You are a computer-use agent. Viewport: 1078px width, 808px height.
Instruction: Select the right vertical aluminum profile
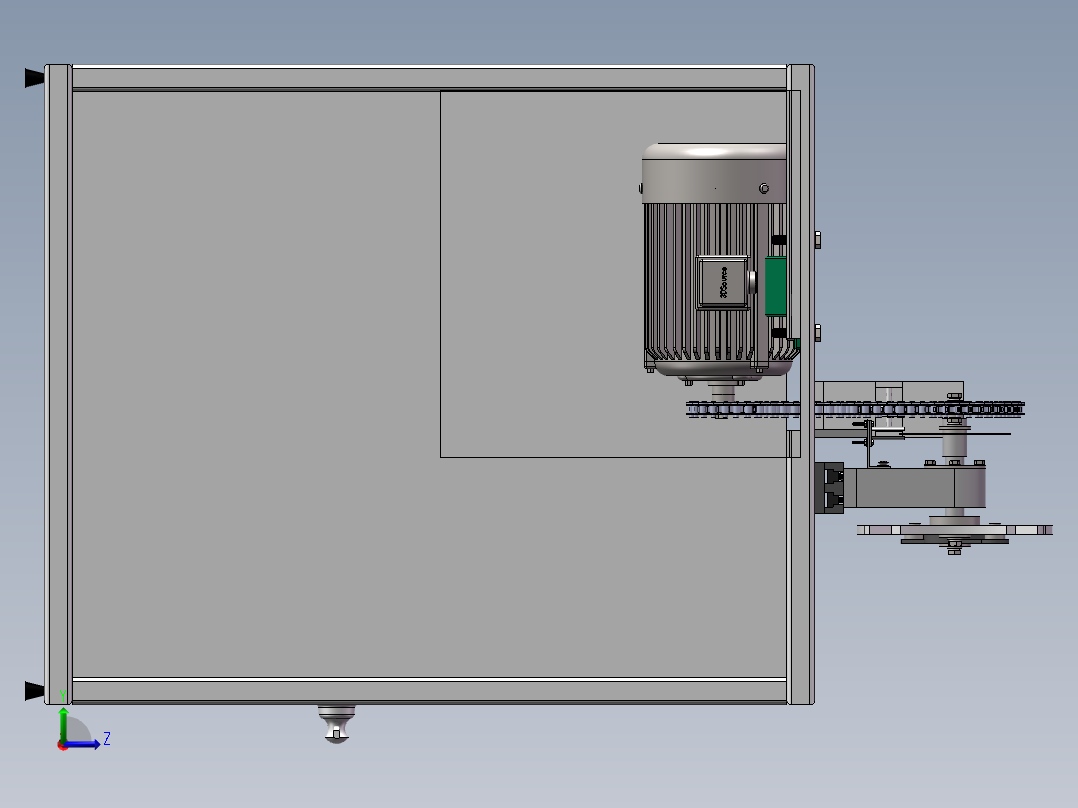click(801, 384)
